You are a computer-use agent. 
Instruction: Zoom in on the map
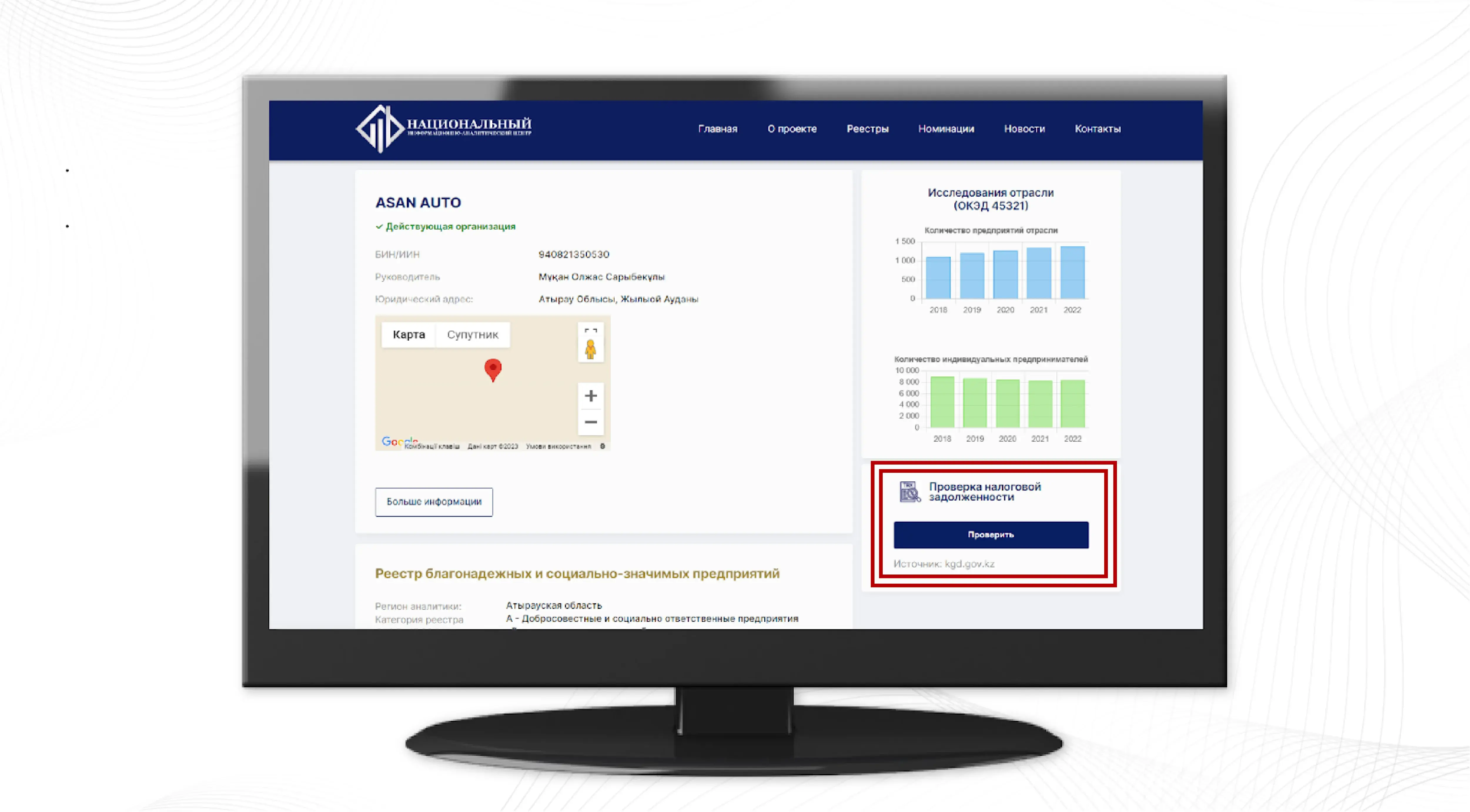[x=591, y=396]
